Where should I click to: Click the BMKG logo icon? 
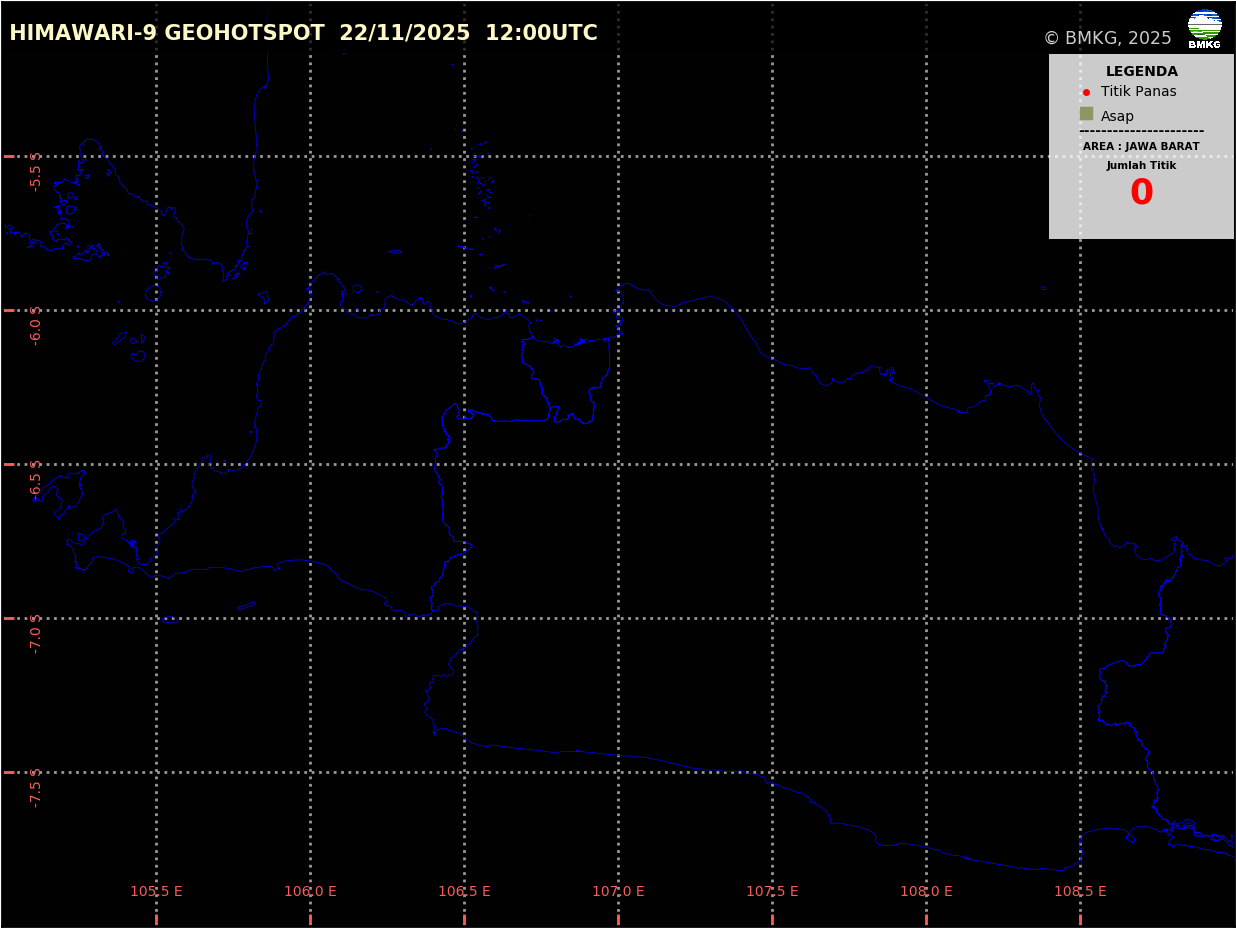(1204, 28)
